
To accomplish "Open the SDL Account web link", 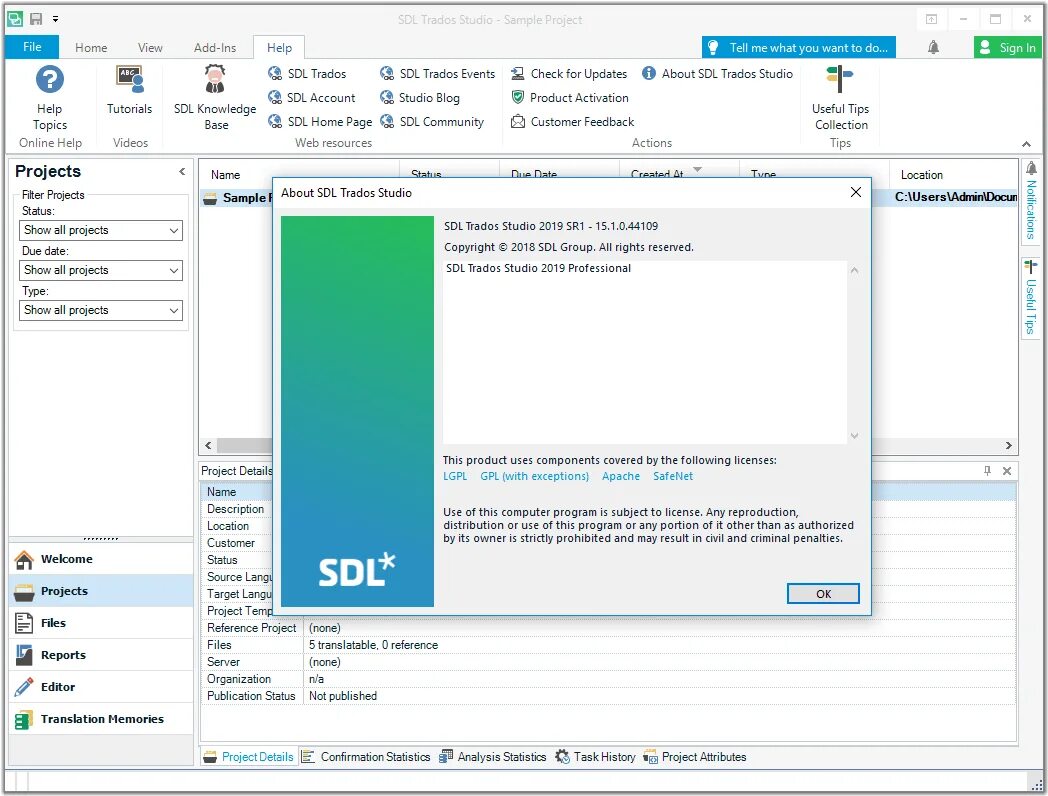I will [311, 98].
